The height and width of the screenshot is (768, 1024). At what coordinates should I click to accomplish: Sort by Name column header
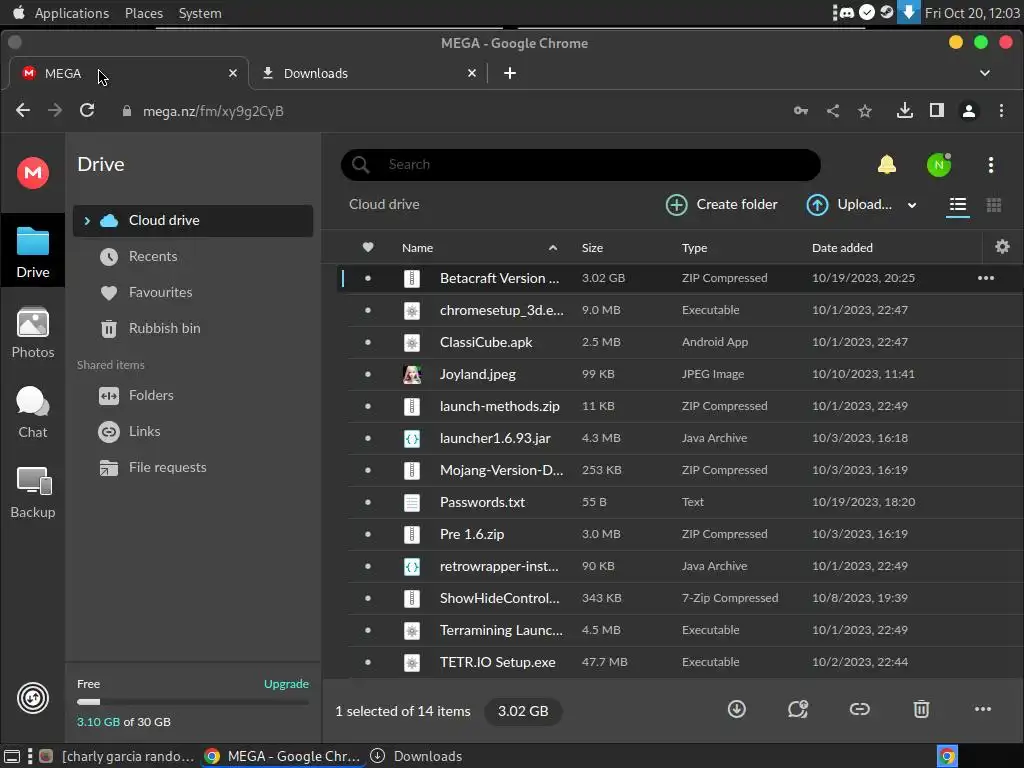tap(417, 248)
